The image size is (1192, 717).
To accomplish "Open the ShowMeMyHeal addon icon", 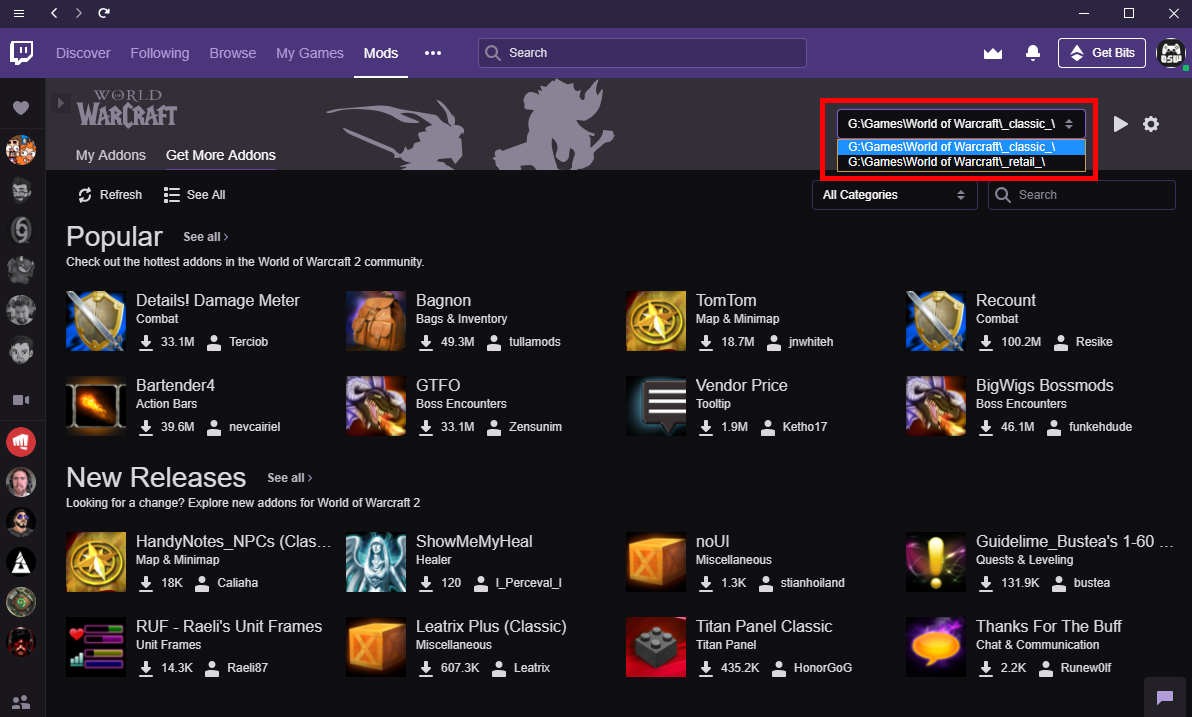I will [x=376, y=562].
